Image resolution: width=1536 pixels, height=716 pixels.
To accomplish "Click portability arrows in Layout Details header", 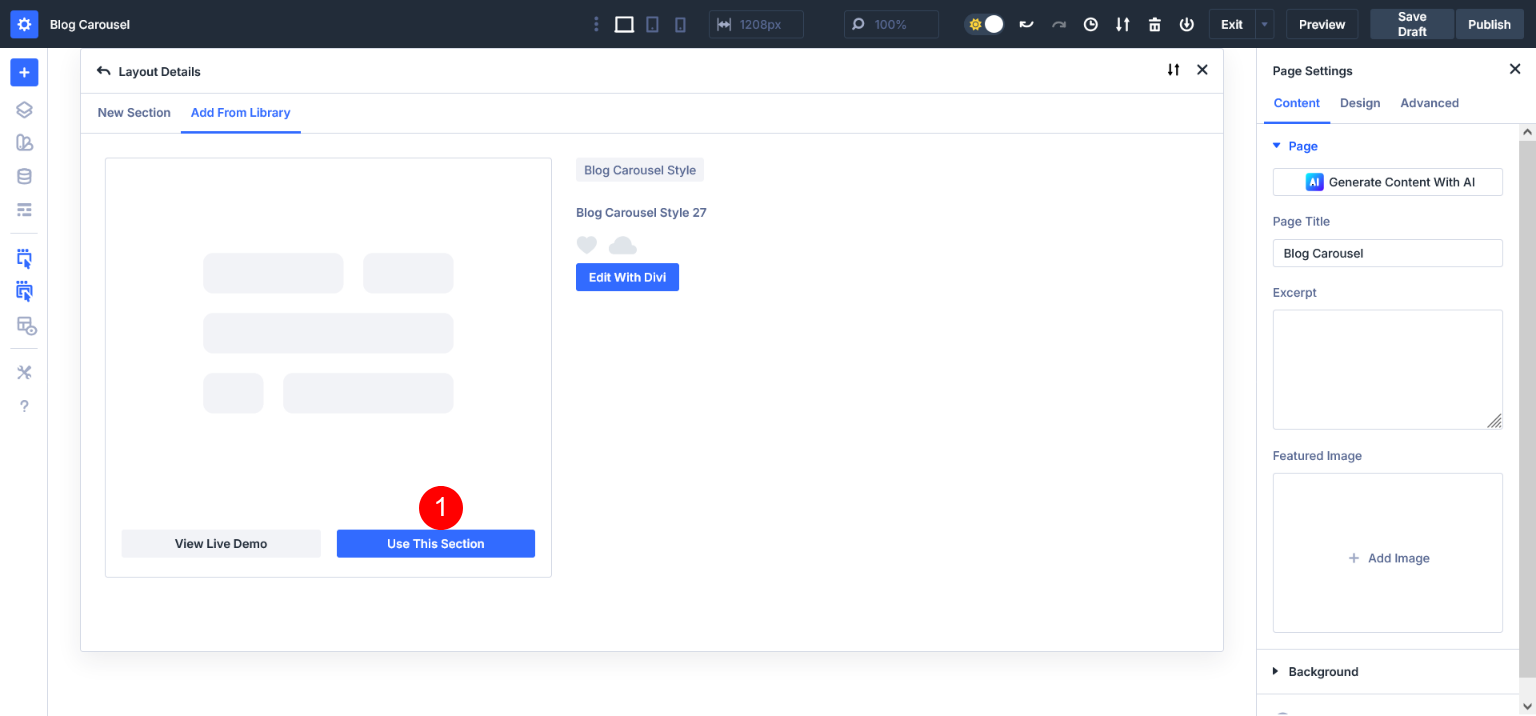I will (1173, 70).
